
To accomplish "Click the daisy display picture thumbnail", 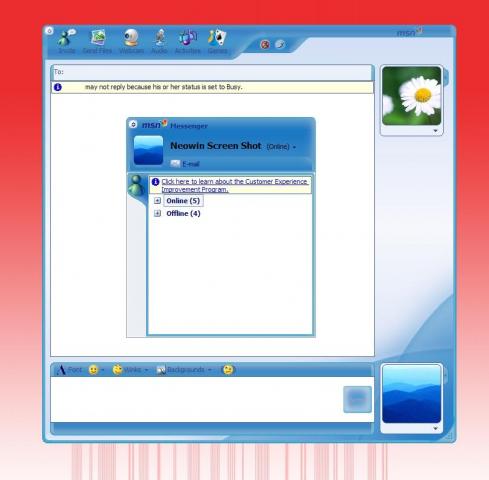I will click(x=412, y=96).
